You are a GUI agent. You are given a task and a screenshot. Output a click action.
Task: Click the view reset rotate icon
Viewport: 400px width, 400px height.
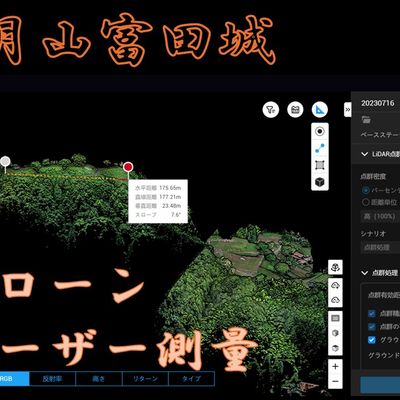(335, 267)
